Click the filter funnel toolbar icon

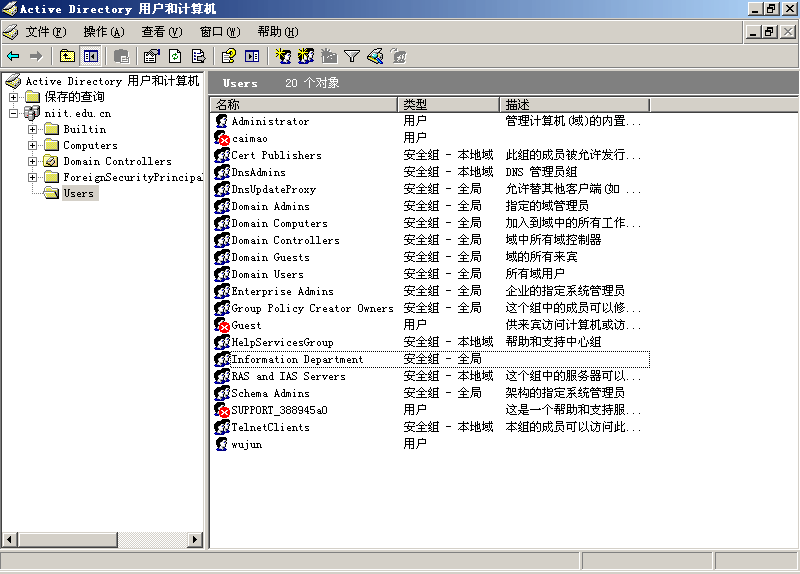[x=352, y=56]
